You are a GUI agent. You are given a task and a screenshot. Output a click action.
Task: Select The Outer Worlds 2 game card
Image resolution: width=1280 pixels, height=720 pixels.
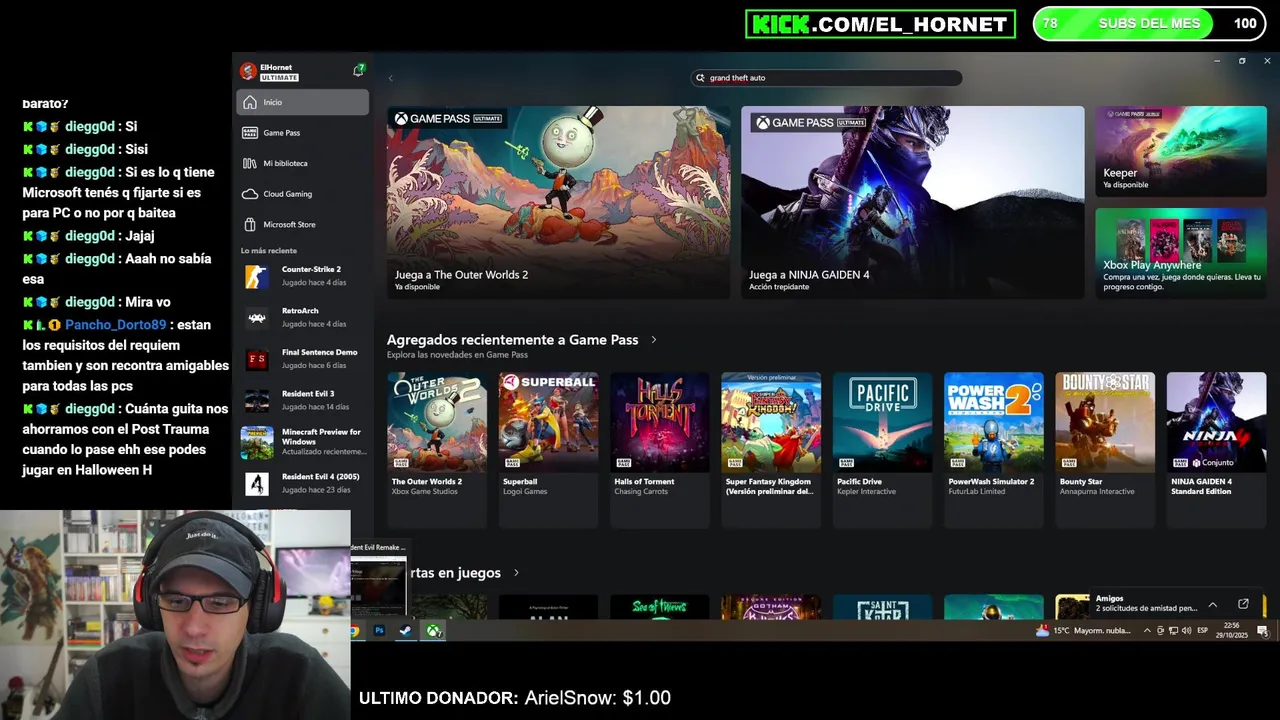click(437, 449)
